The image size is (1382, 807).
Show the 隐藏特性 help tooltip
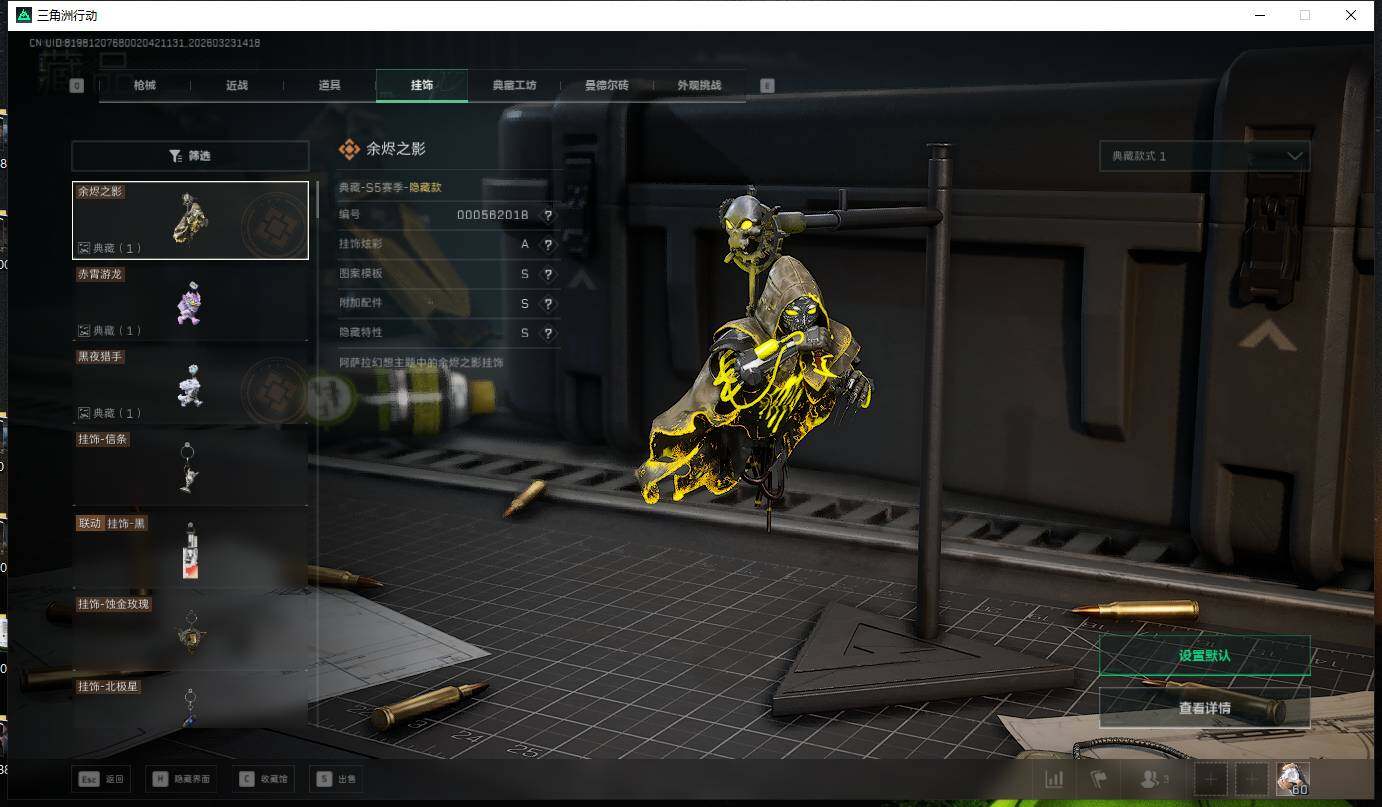(547, 333)
